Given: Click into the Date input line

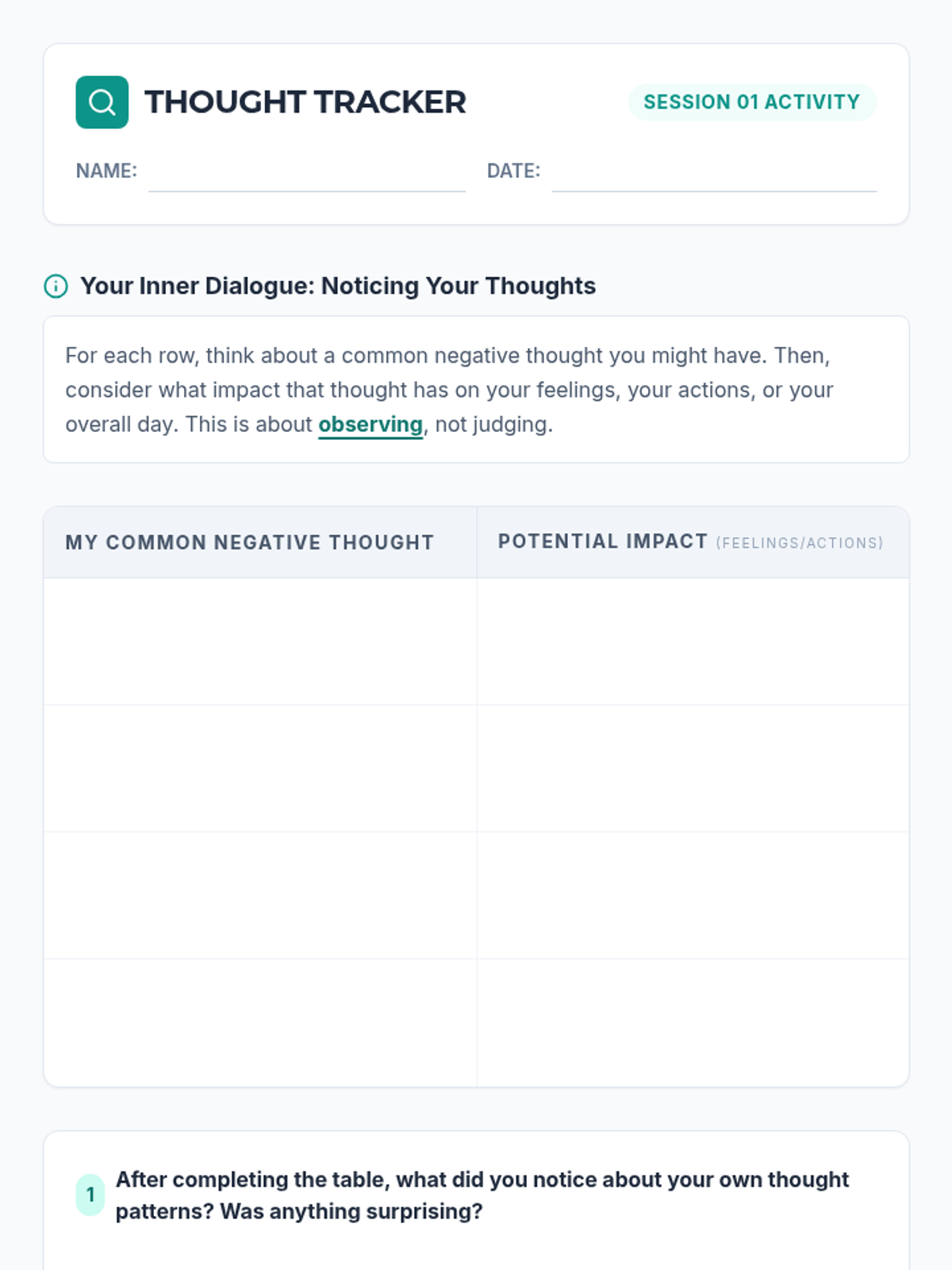Looking at the screenshot, I should tap(714, 174).
